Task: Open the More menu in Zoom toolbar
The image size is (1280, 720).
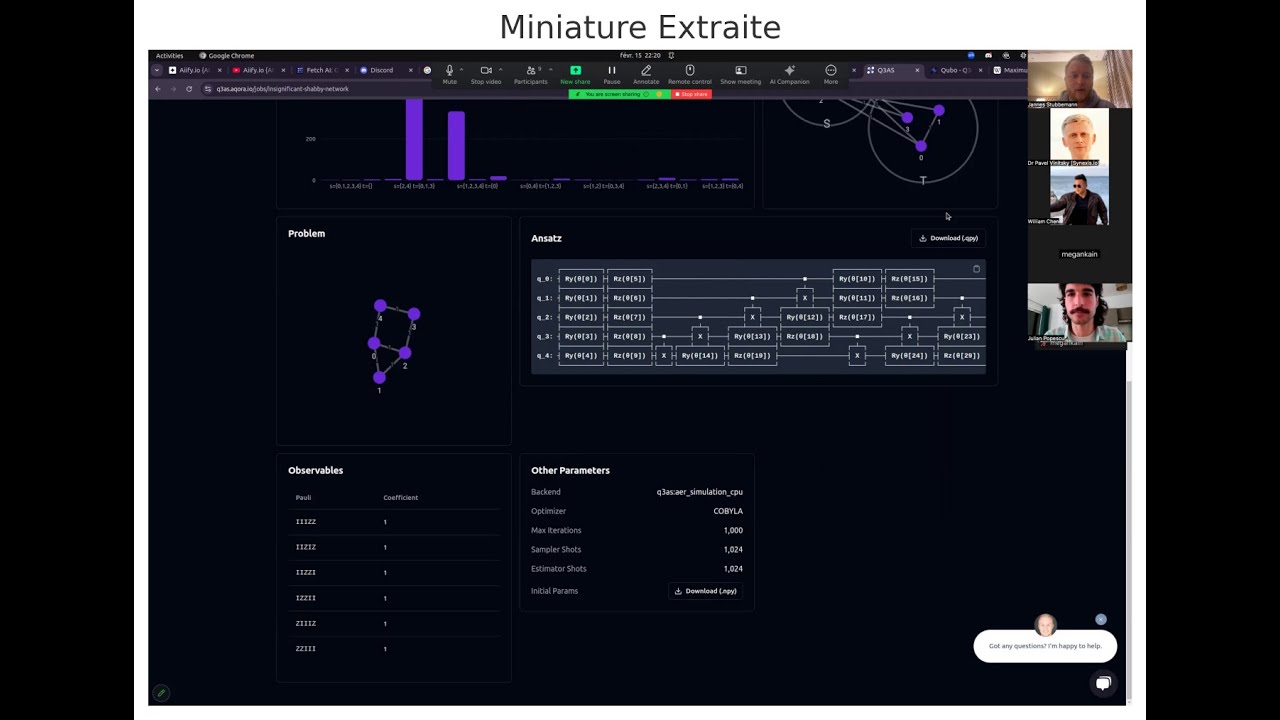Action: coord(831,71)
